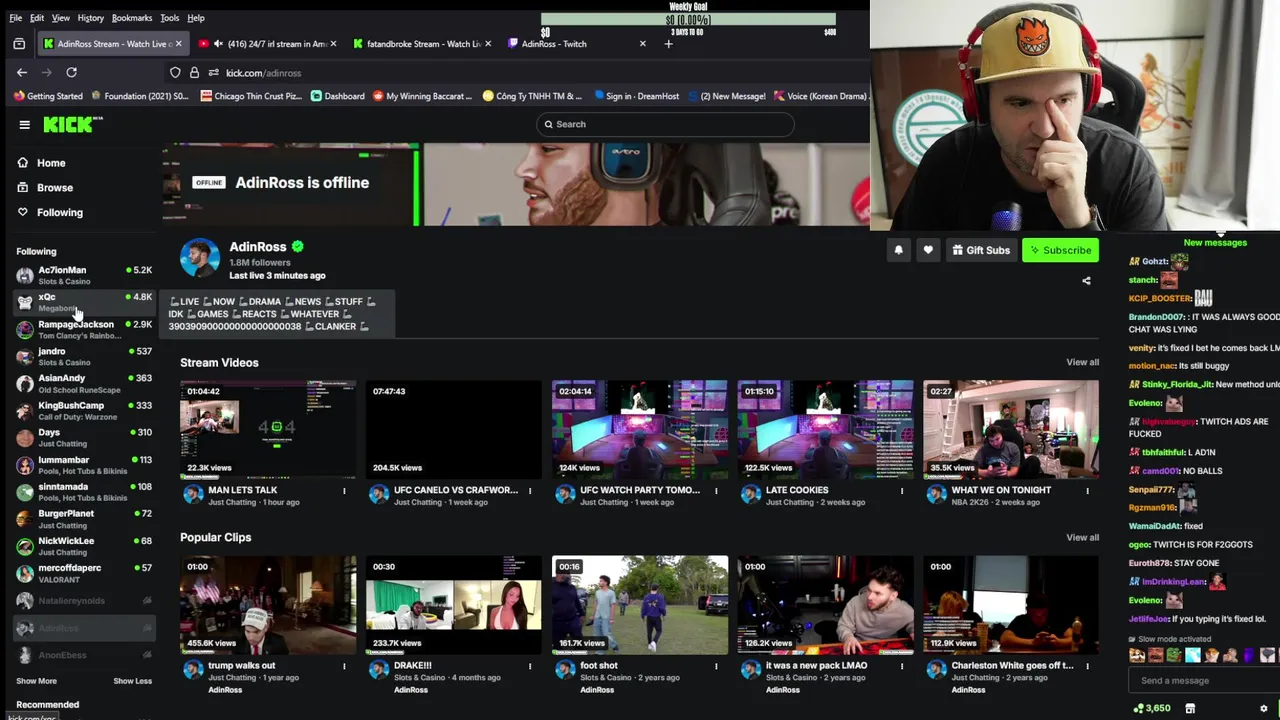Image resolution: width=1280 pixels, height=720 pixels.
Task: Click the share icon under Subscribe
Action: pos(1086,281)
